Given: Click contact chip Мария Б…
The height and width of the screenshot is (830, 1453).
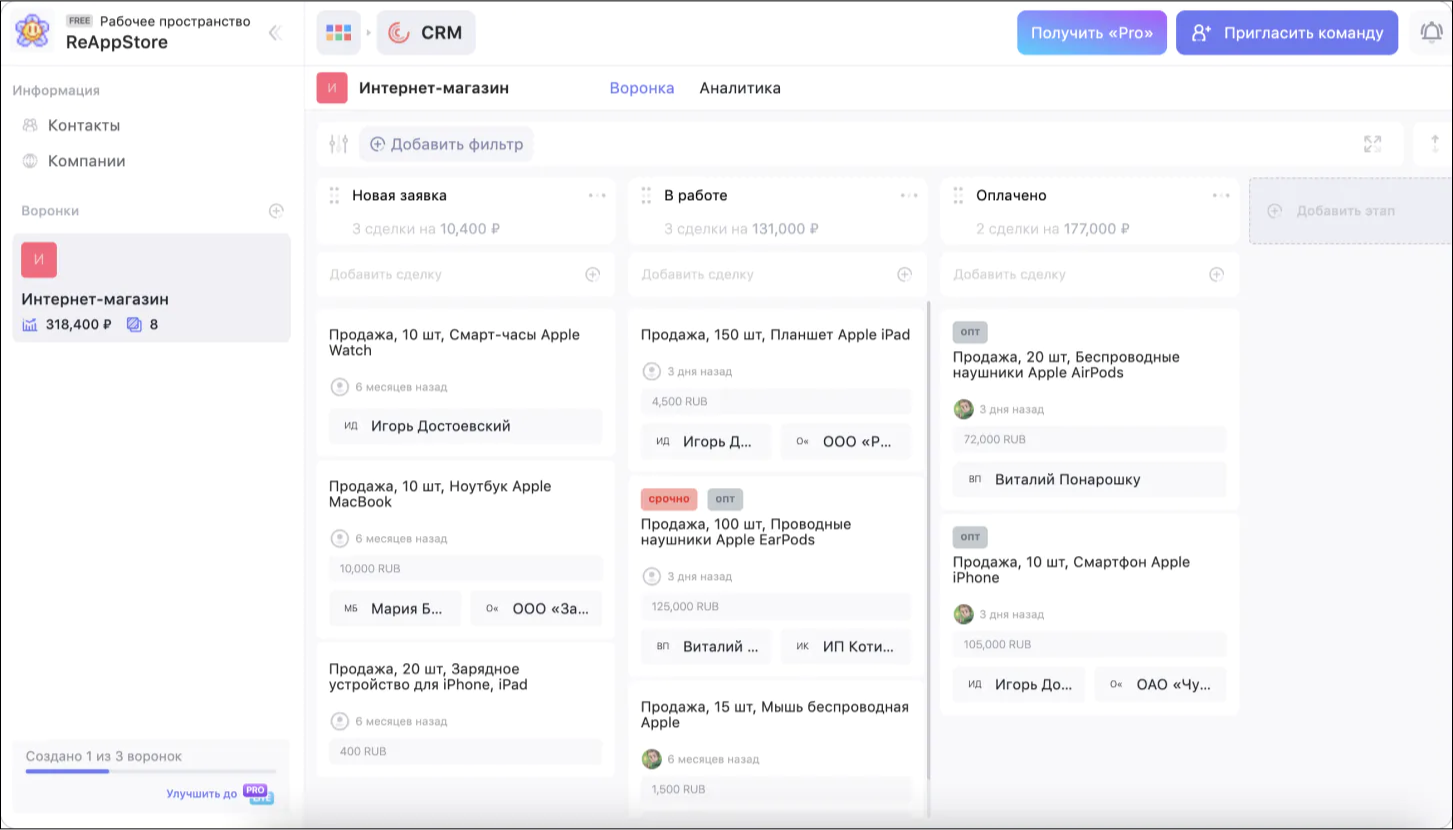Looking at the screenshot, I should 395,608.
